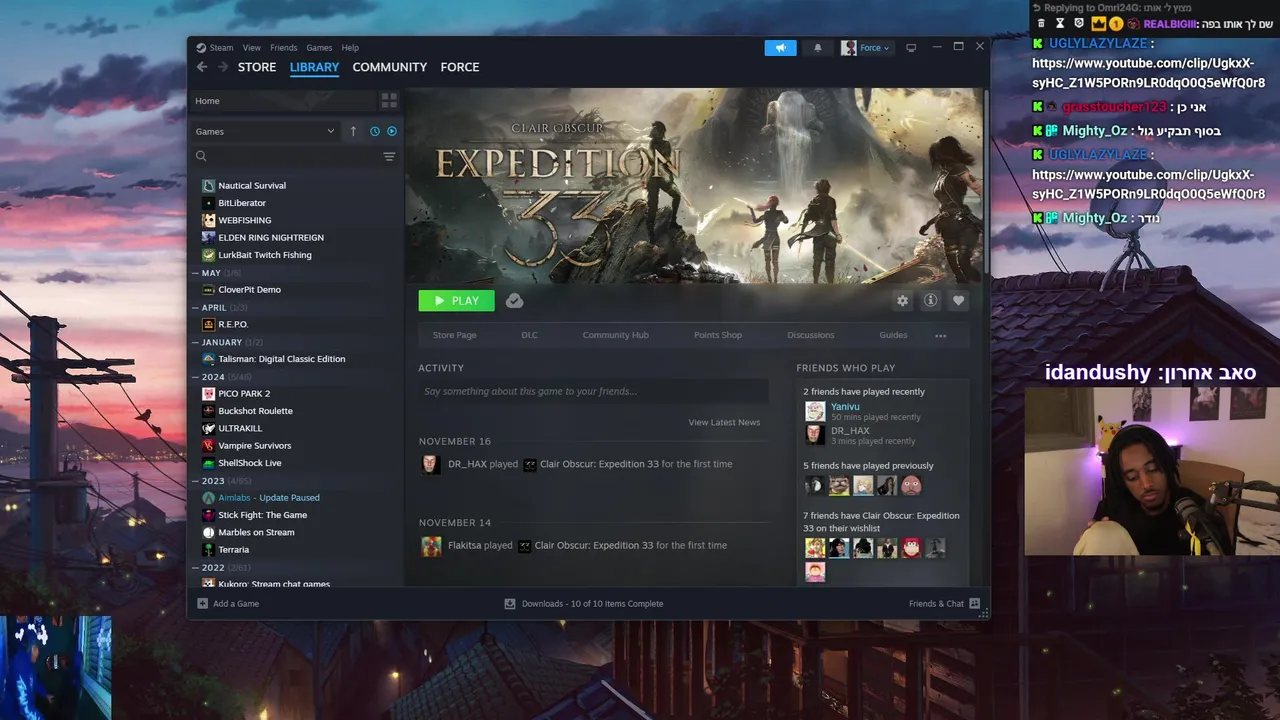Screen dimensions: 1280x720
Task: Open the Games menu
Action: tap(319, 47)
